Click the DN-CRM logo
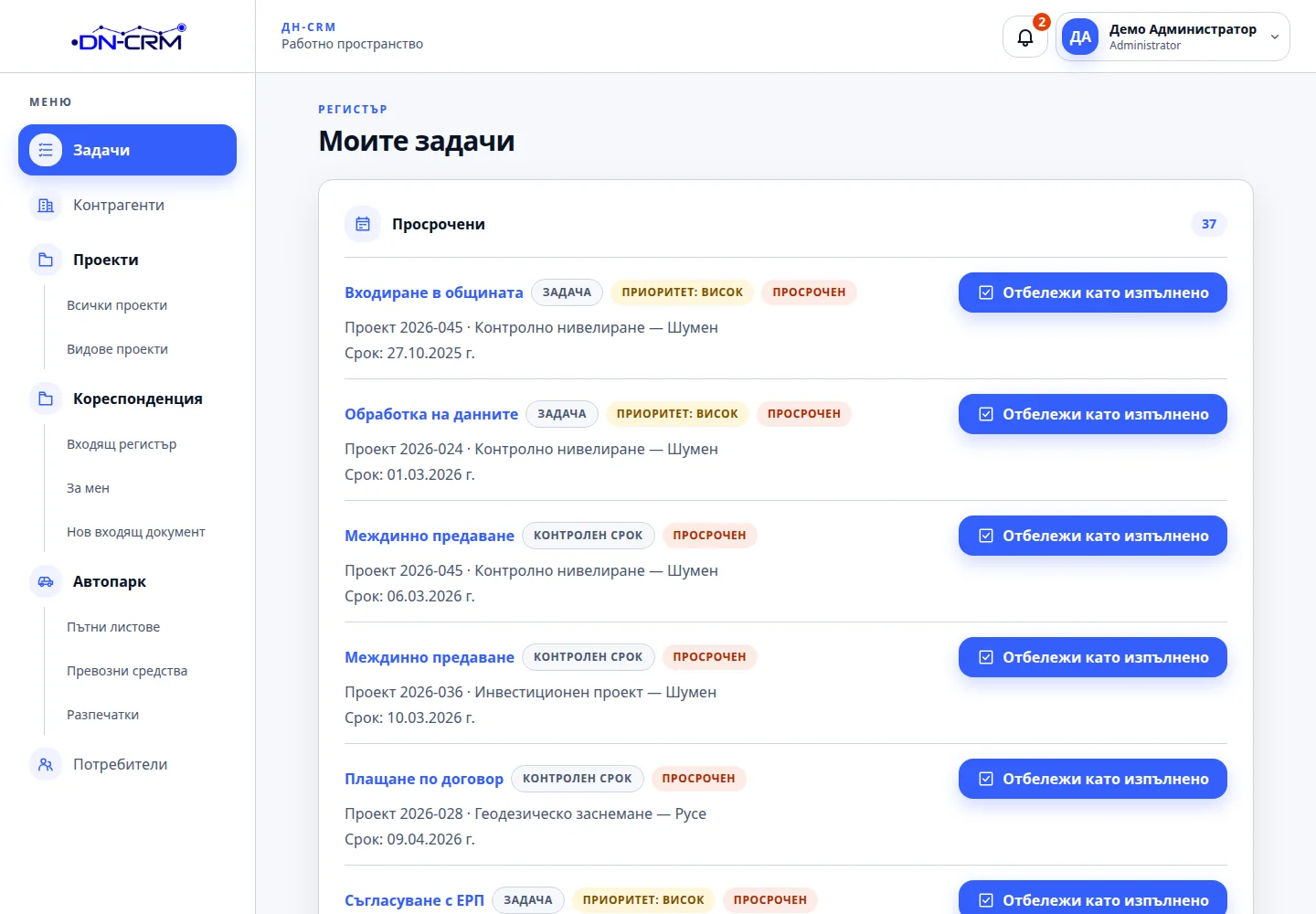Screen dimensions: 1316x914 pos(128,37)
